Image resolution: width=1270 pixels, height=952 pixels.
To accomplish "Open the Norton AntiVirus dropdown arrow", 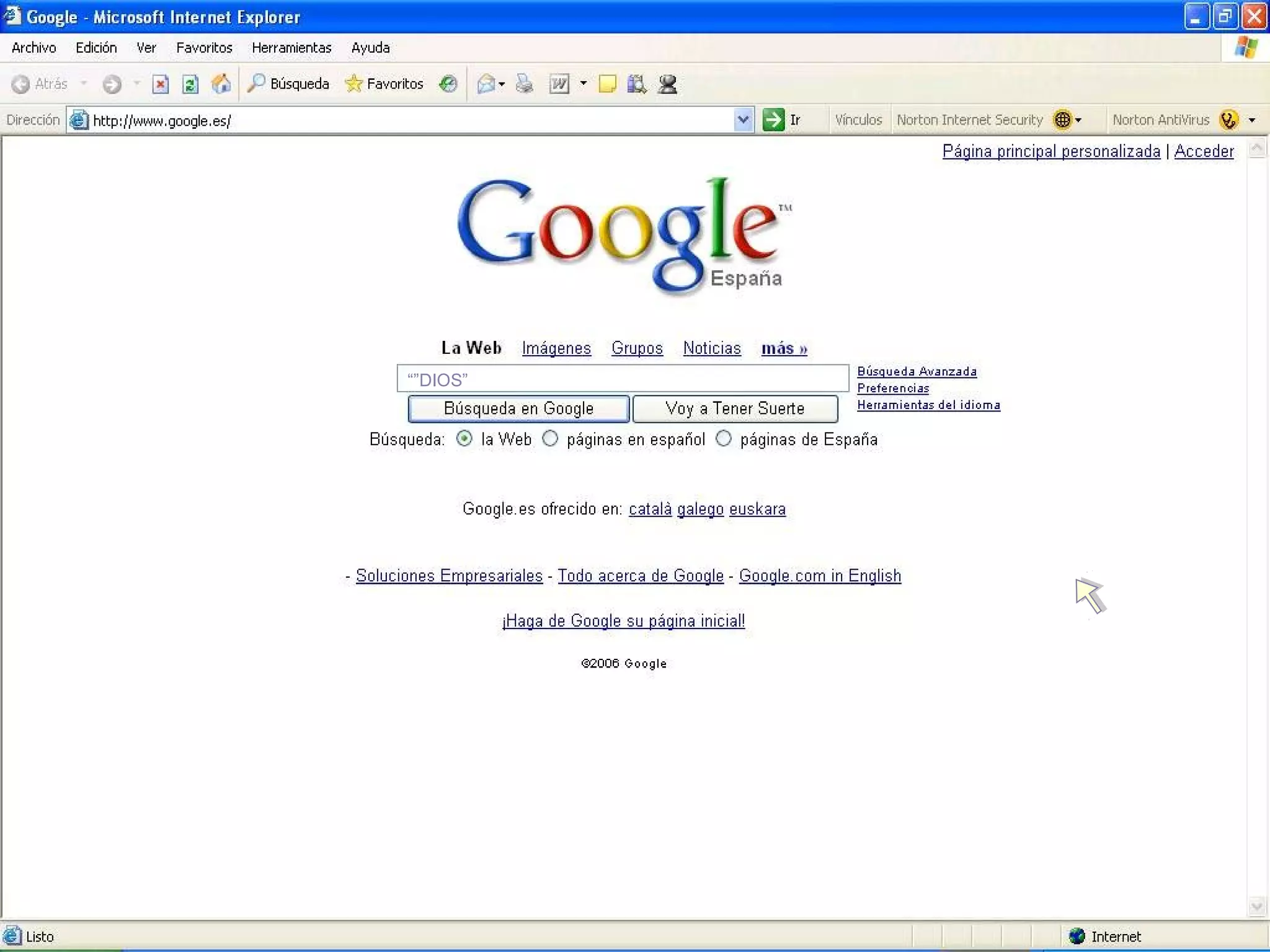I will tap(1252, 120).
